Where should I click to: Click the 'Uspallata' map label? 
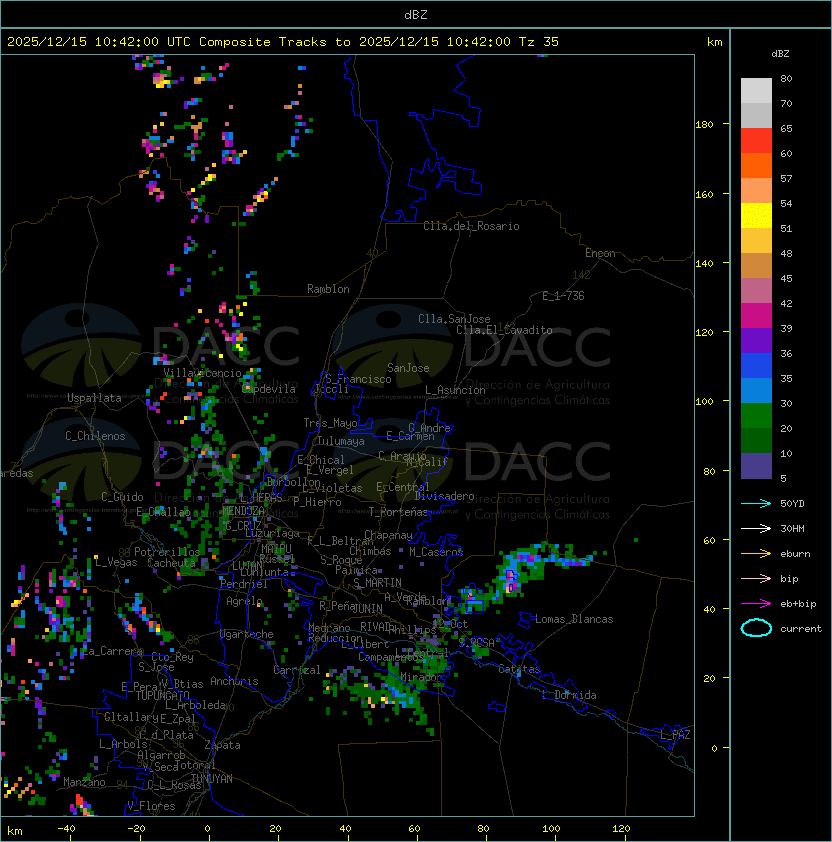tap(94, 398)
